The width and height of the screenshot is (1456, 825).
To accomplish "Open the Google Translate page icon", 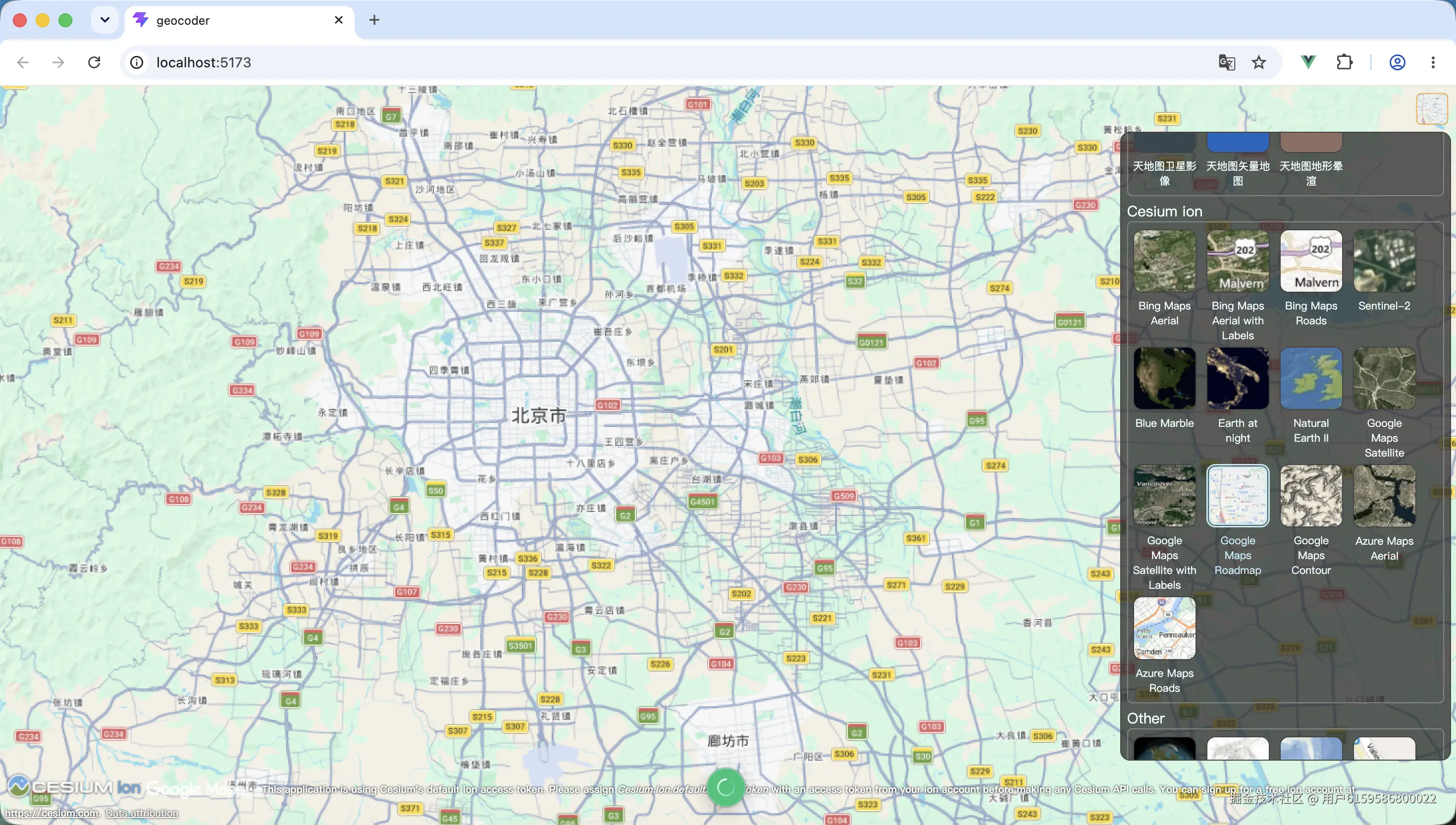I will click(1227, 62).
